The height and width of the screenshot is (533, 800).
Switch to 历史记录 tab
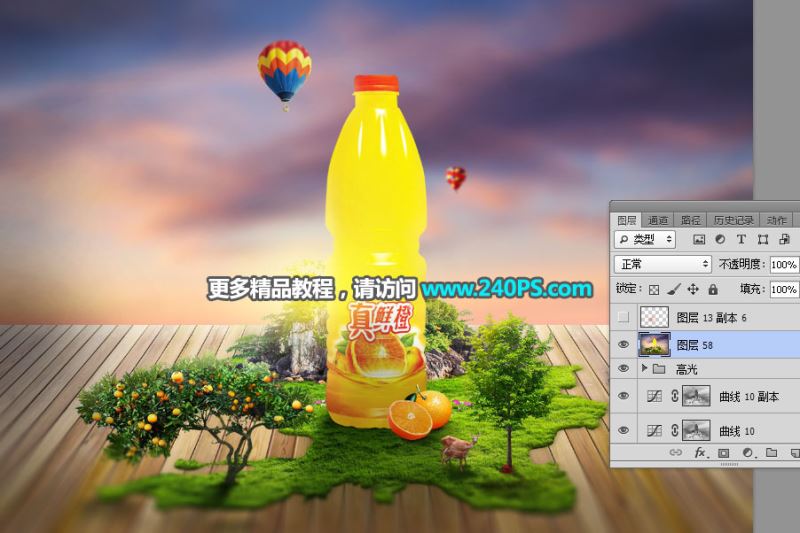(733, 220)
